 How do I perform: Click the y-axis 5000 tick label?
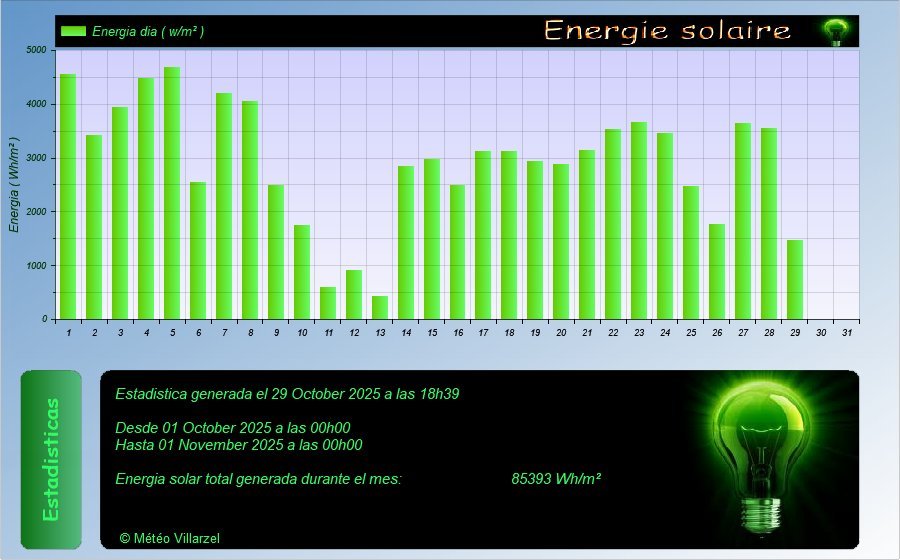pyautogui.click(x=36, y=50)
